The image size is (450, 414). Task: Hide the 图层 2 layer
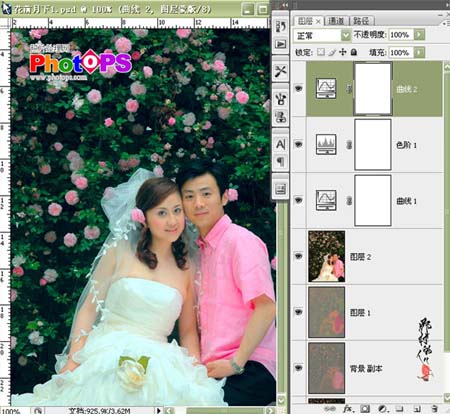point(298,256)
